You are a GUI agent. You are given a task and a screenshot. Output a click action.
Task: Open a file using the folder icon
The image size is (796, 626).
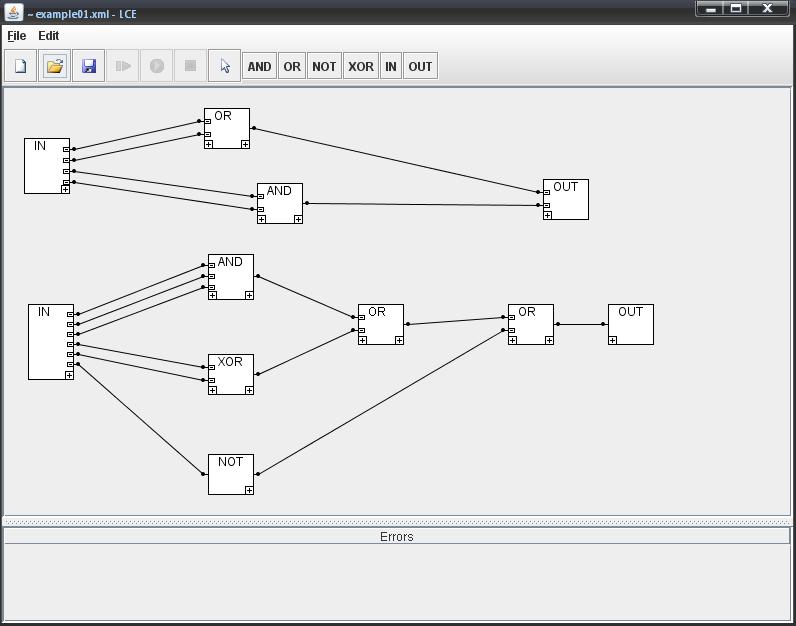pos(54,66)
